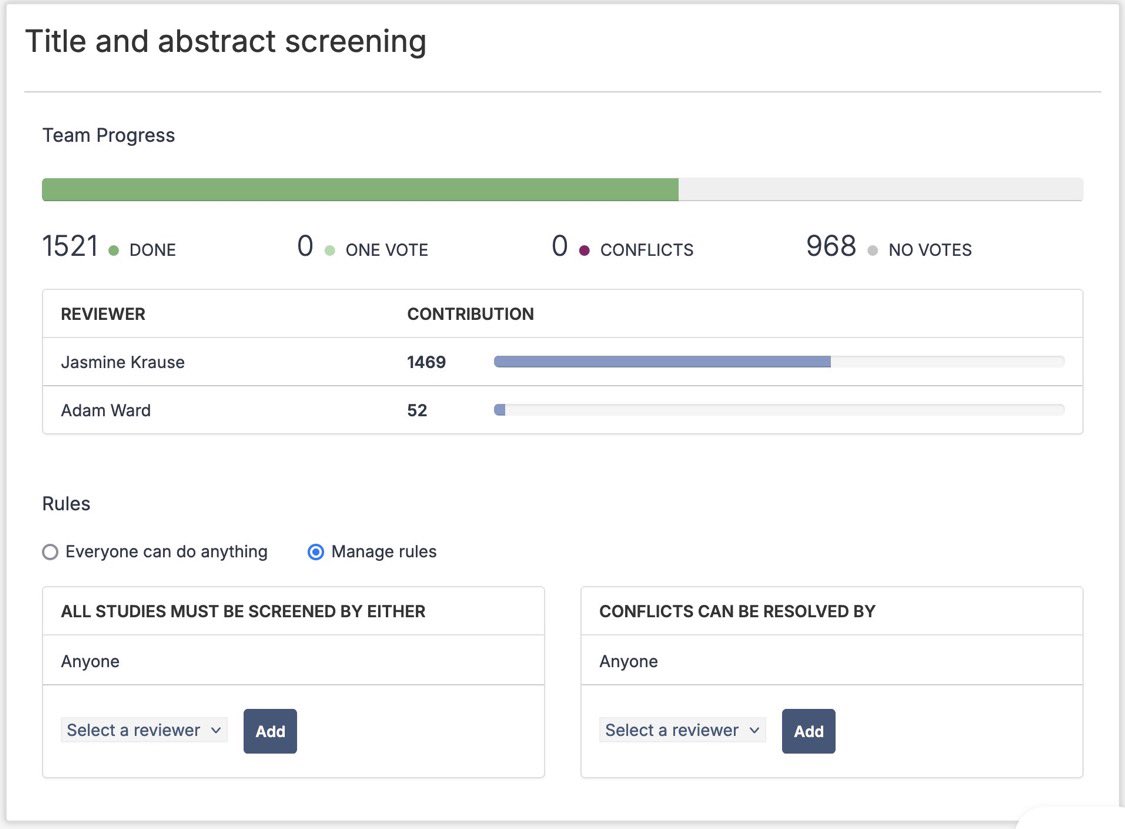Click the purple CONFLICTS status dot

584,250
